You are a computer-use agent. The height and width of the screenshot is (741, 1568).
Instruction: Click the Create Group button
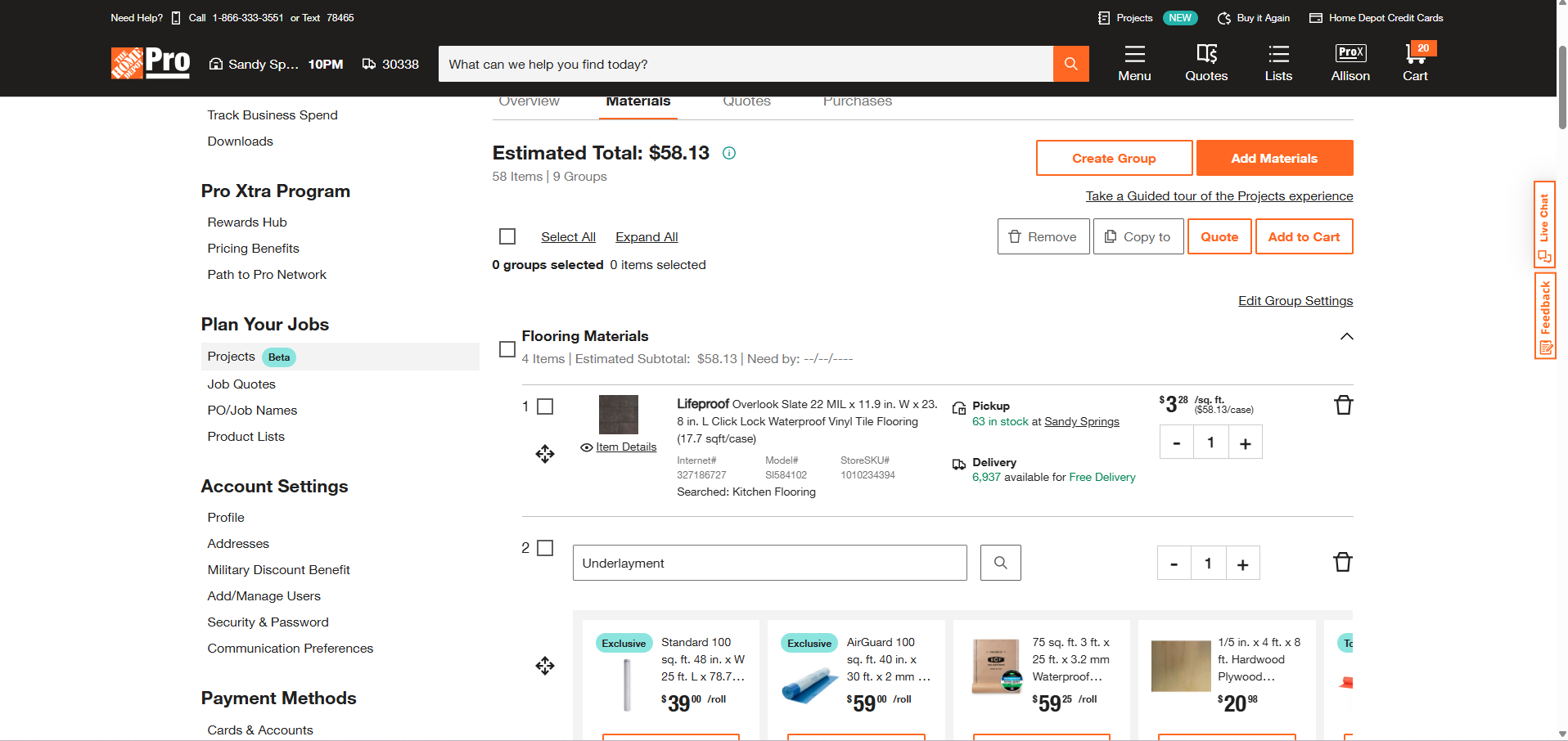click(x=1114, y=158)
